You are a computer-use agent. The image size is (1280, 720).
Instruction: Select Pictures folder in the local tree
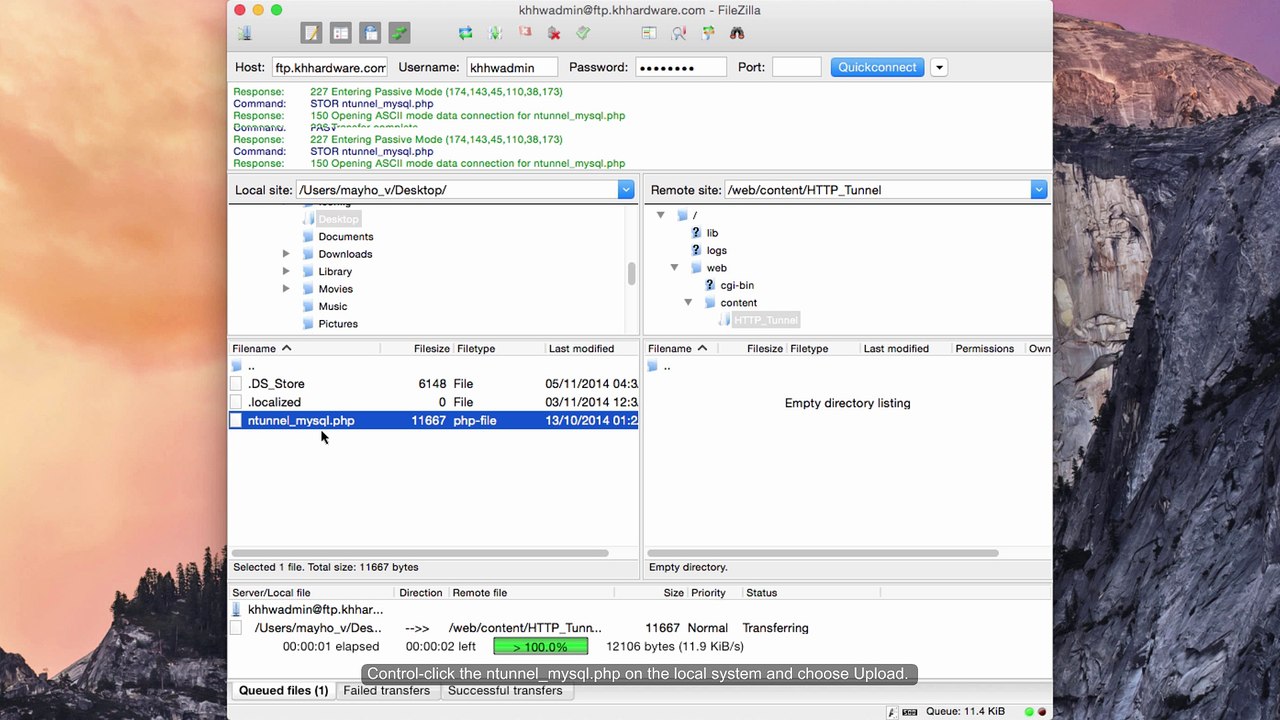point(338,324)
